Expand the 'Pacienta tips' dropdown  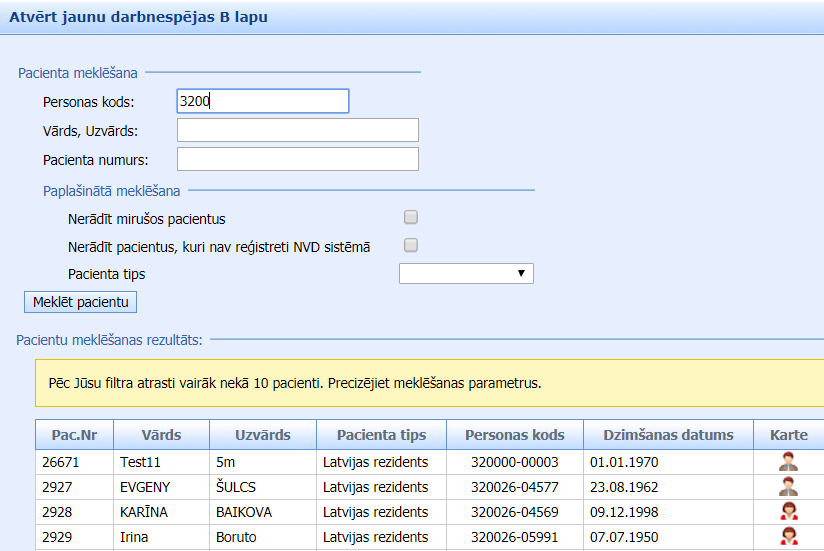(x=466, y=274)
